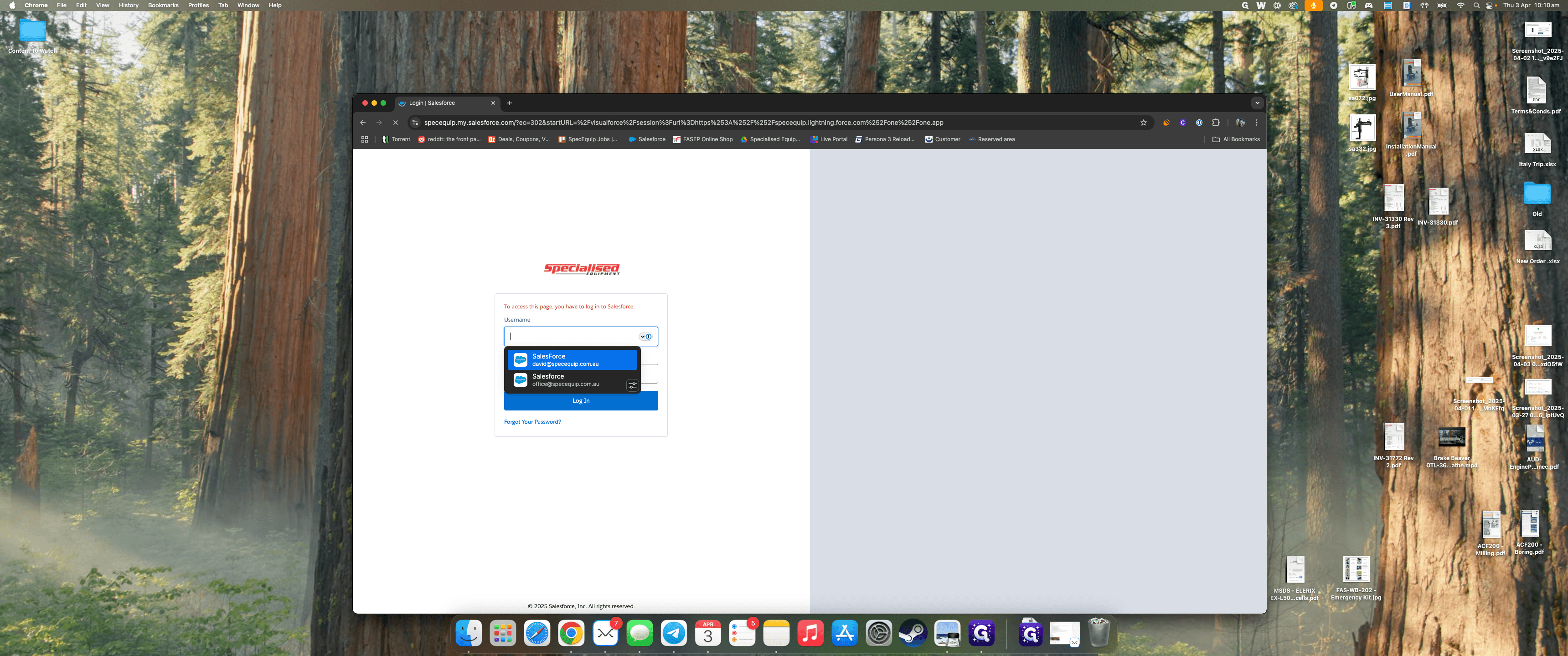Image resolution: width=1568 pixels, height=656 pixels.
Task: Stop loading the Salesforce page
Action: tap(395, 122)
